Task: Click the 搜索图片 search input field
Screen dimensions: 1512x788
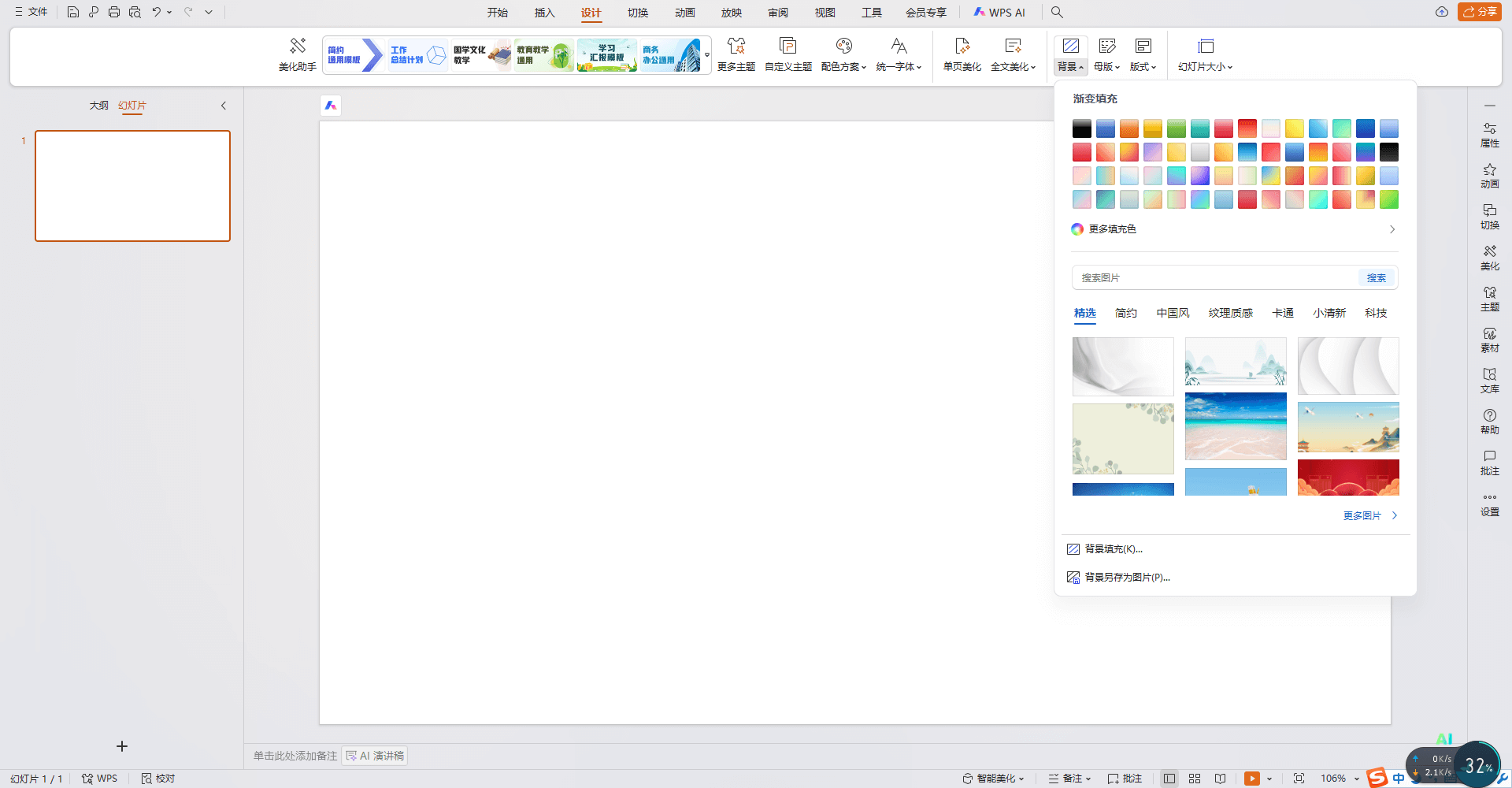Action: [x=1213, y=278]
